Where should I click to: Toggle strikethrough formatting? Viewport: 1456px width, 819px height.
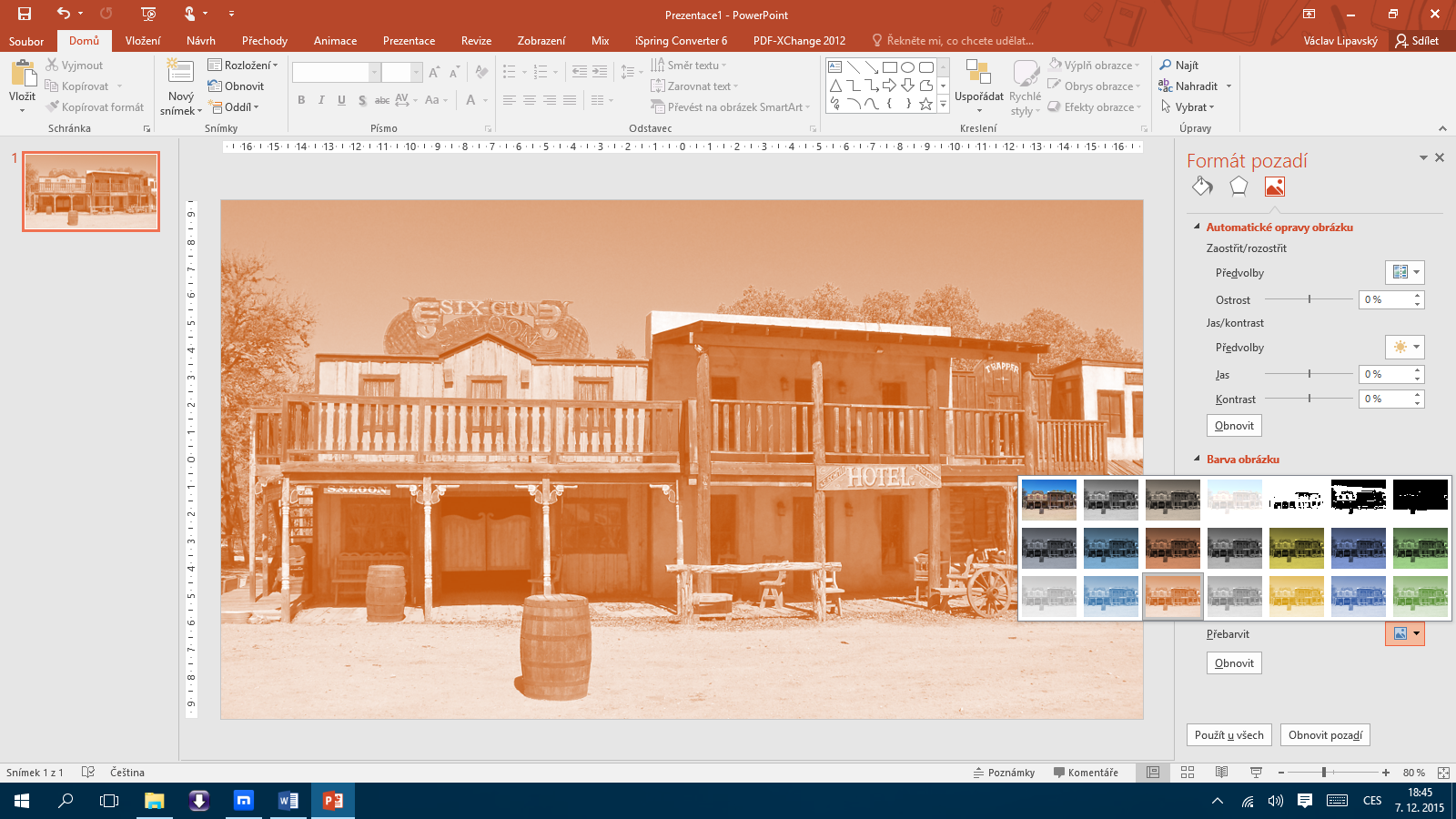(382, 100)
